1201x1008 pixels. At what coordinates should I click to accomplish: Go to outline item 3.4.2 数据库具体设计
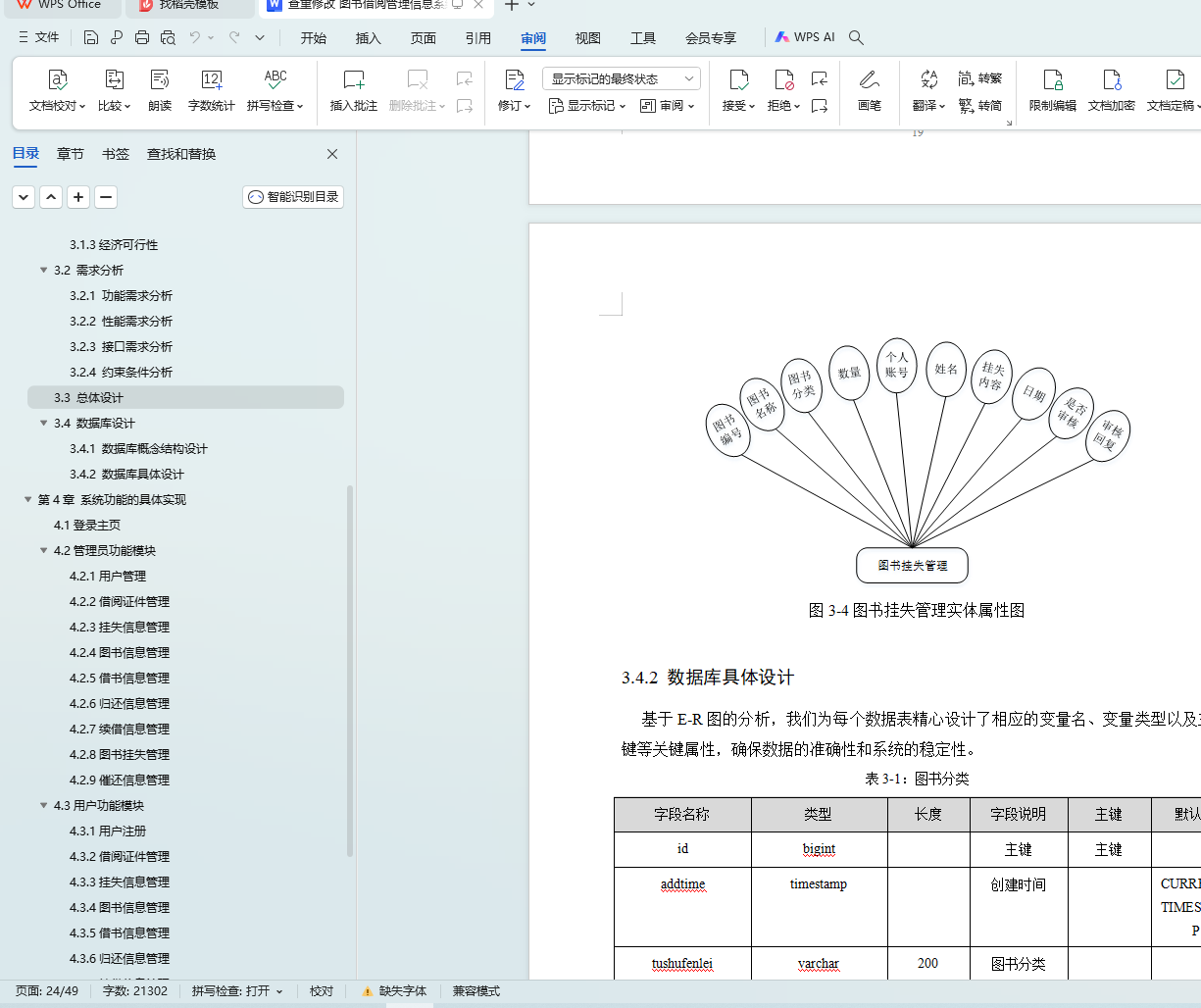click(x=126, y=474)
